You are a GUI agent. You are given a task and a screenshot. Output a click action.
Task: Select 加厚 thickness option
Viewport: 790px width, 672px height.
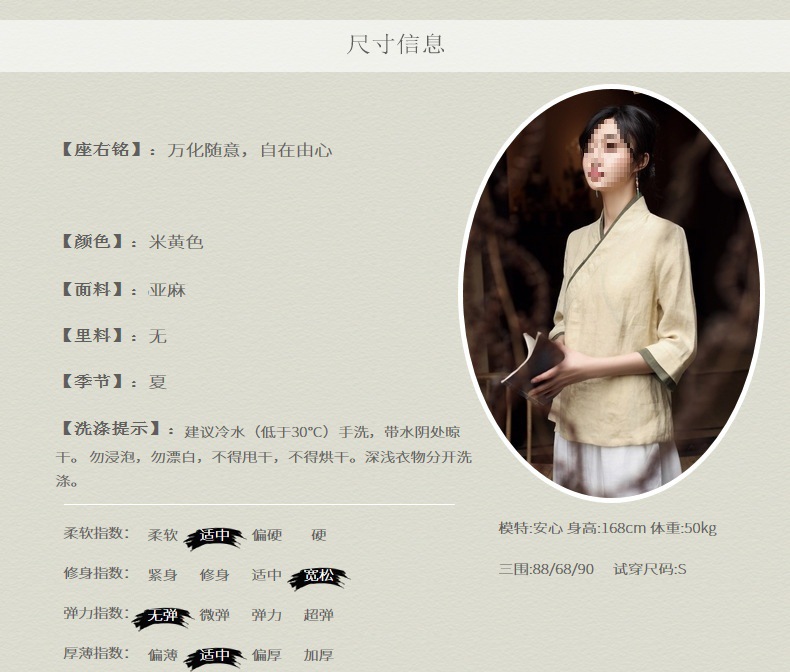coord(318,655)
